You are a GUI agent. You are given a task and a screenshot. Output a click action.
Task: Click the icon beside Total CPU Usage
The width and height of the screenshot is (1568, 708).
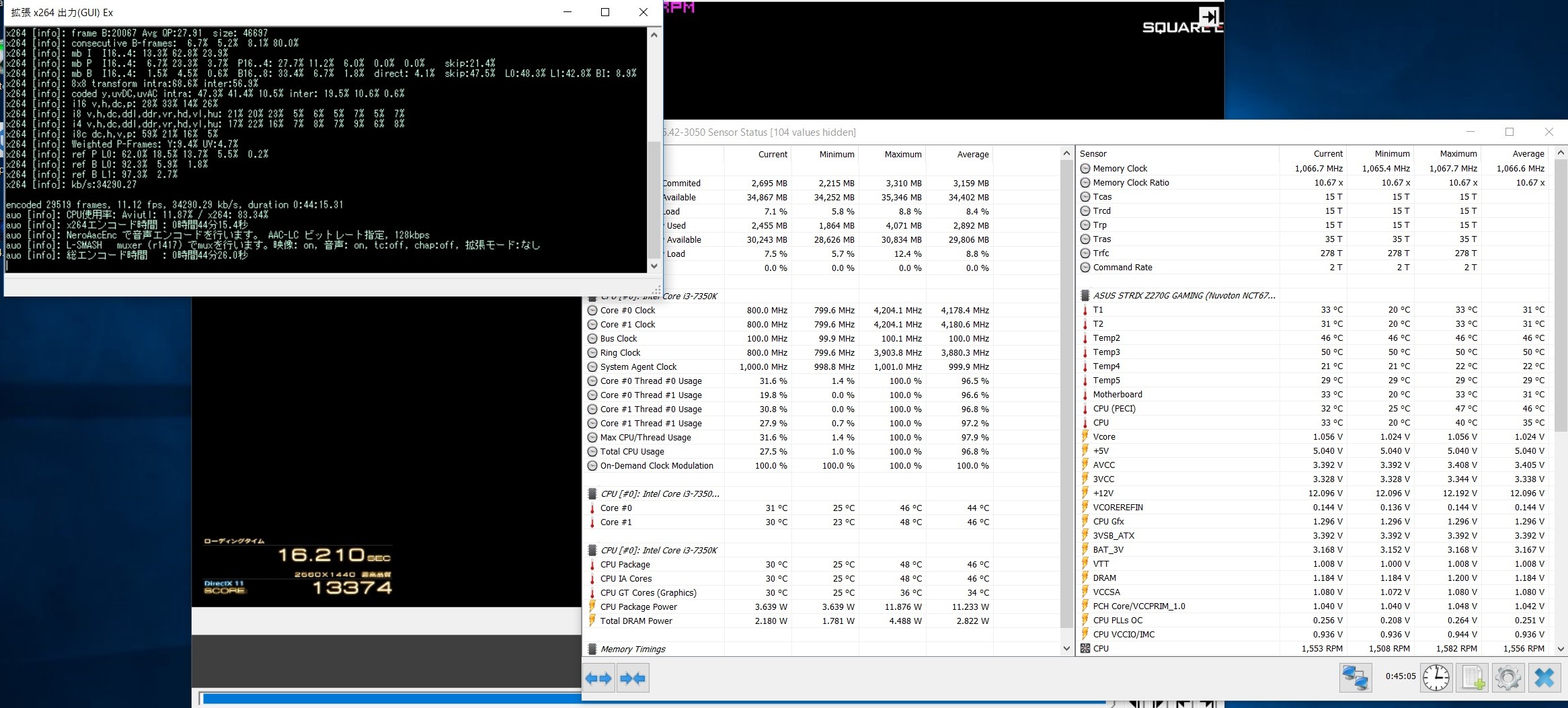(x=592, y=451)
